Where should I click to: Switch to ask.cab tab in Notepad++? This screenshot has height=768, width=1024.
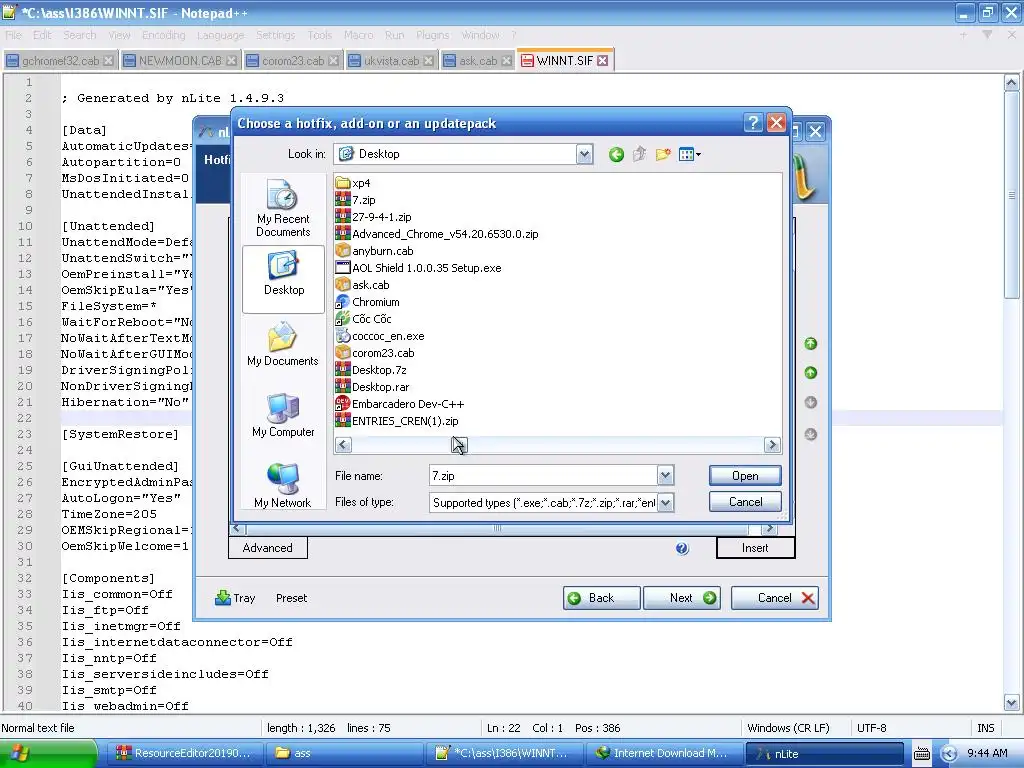[477, 61]
